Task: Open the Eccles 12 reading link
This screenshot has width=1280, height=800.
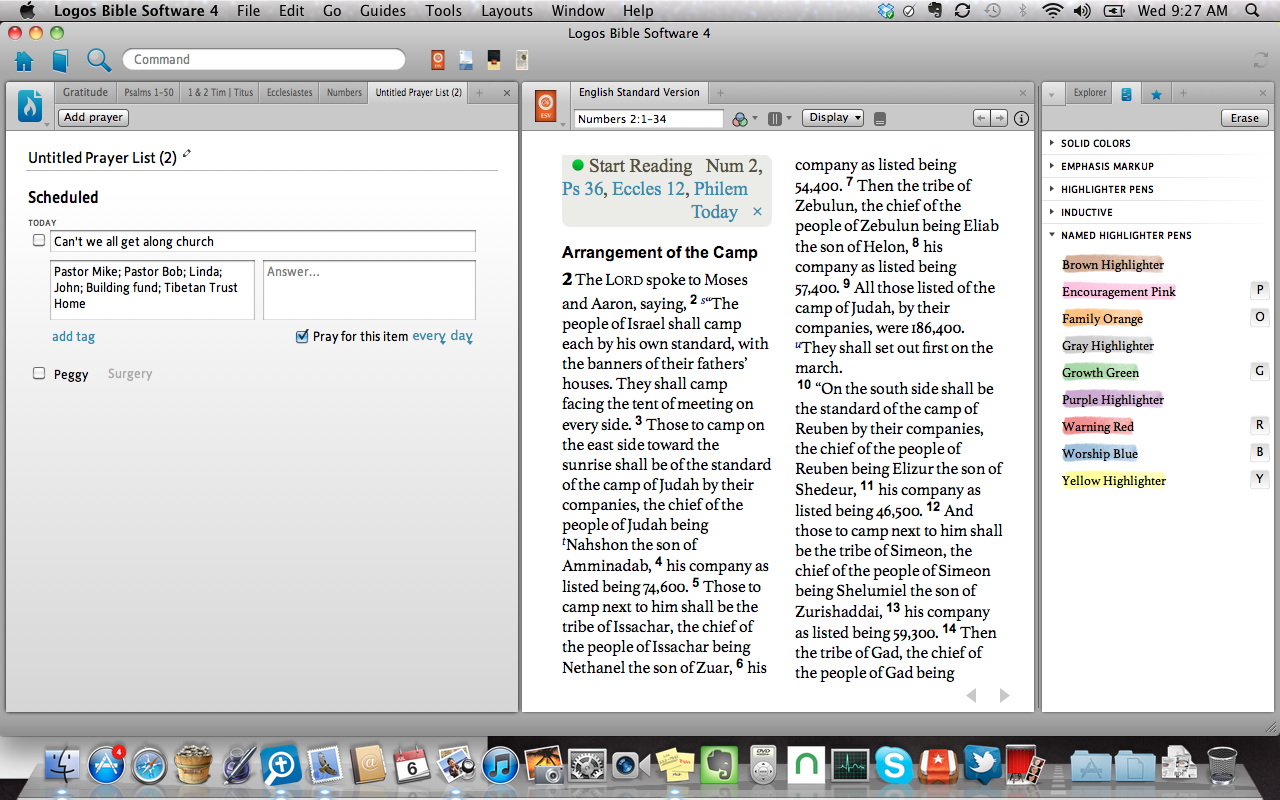Action: coord(648,189)
